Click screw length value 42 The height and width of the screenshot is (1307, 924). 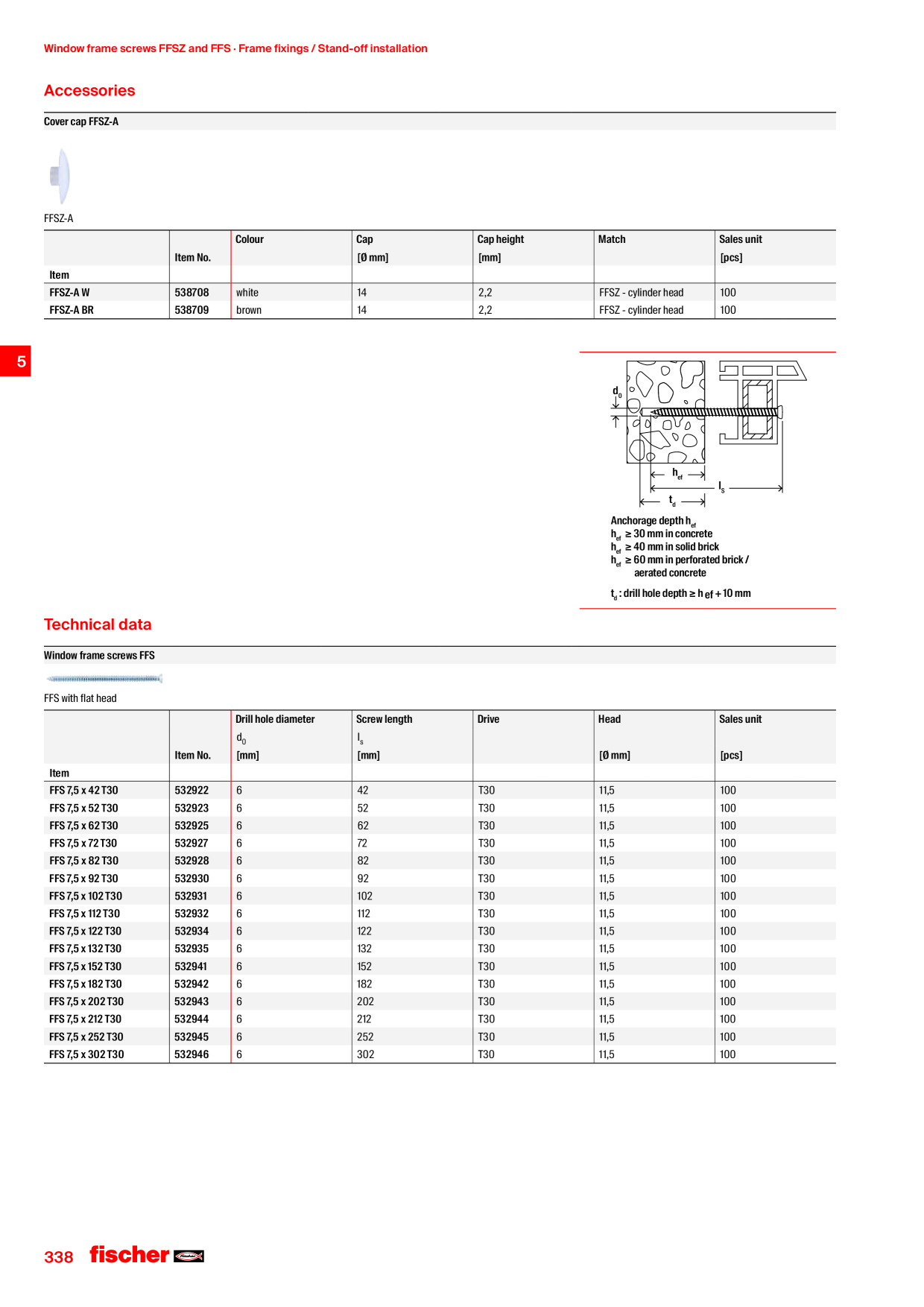(x=363, y=791)
